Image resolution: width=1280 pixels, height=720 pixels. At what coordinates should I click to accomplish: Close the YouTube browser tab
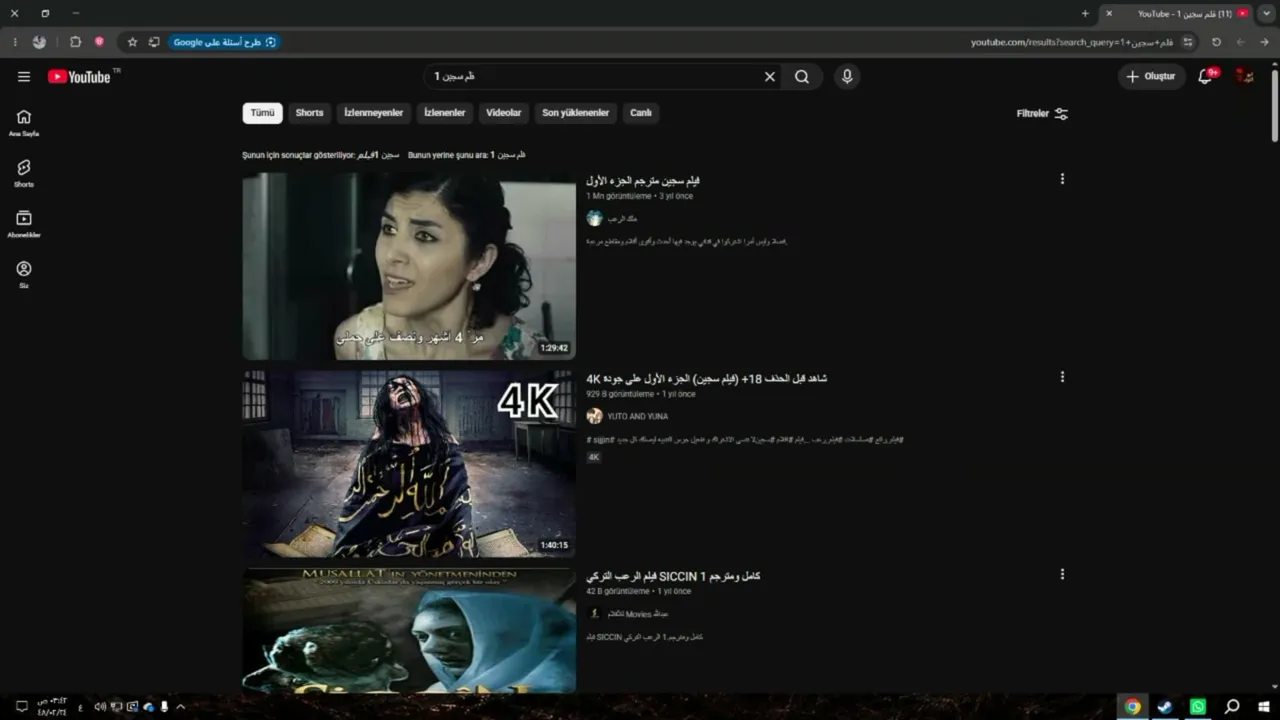click(x=1109, y=13)
